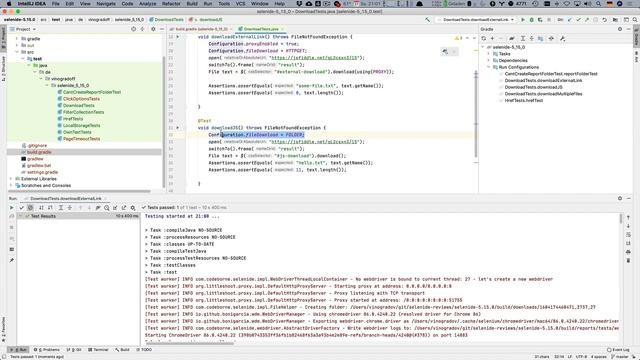Expand Dependencies node in Gradle panel
Viewport: 640px width, 360px height.
pos(489,60)
